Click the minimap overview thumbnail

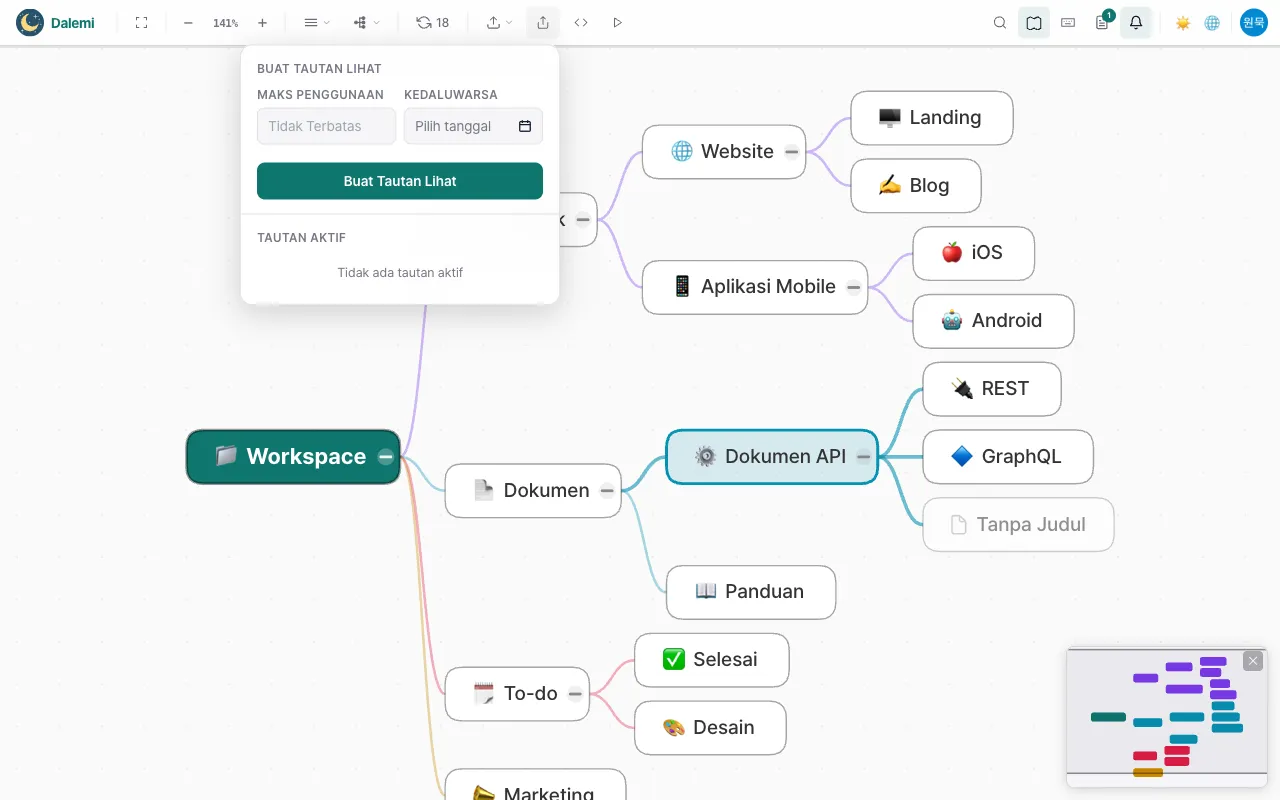click(1167, 717)
